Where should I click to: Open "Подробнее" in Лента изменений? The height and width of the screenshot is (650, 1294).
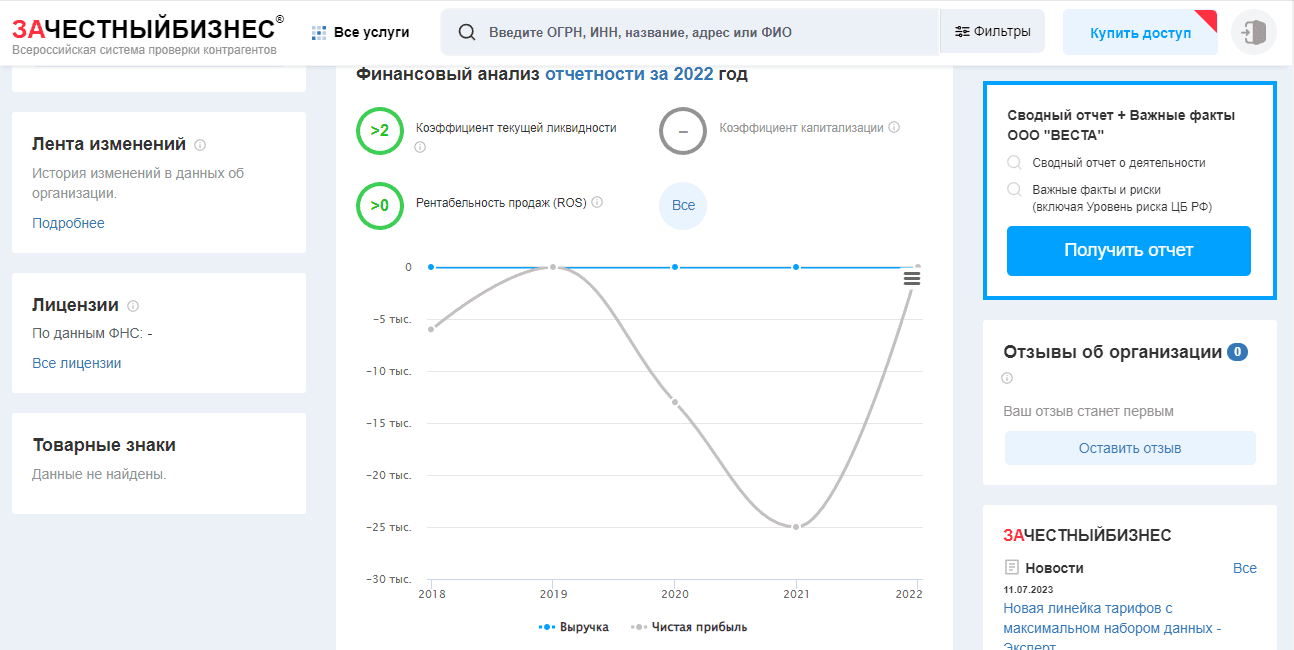pyautogui.click(x=68, y=222)
